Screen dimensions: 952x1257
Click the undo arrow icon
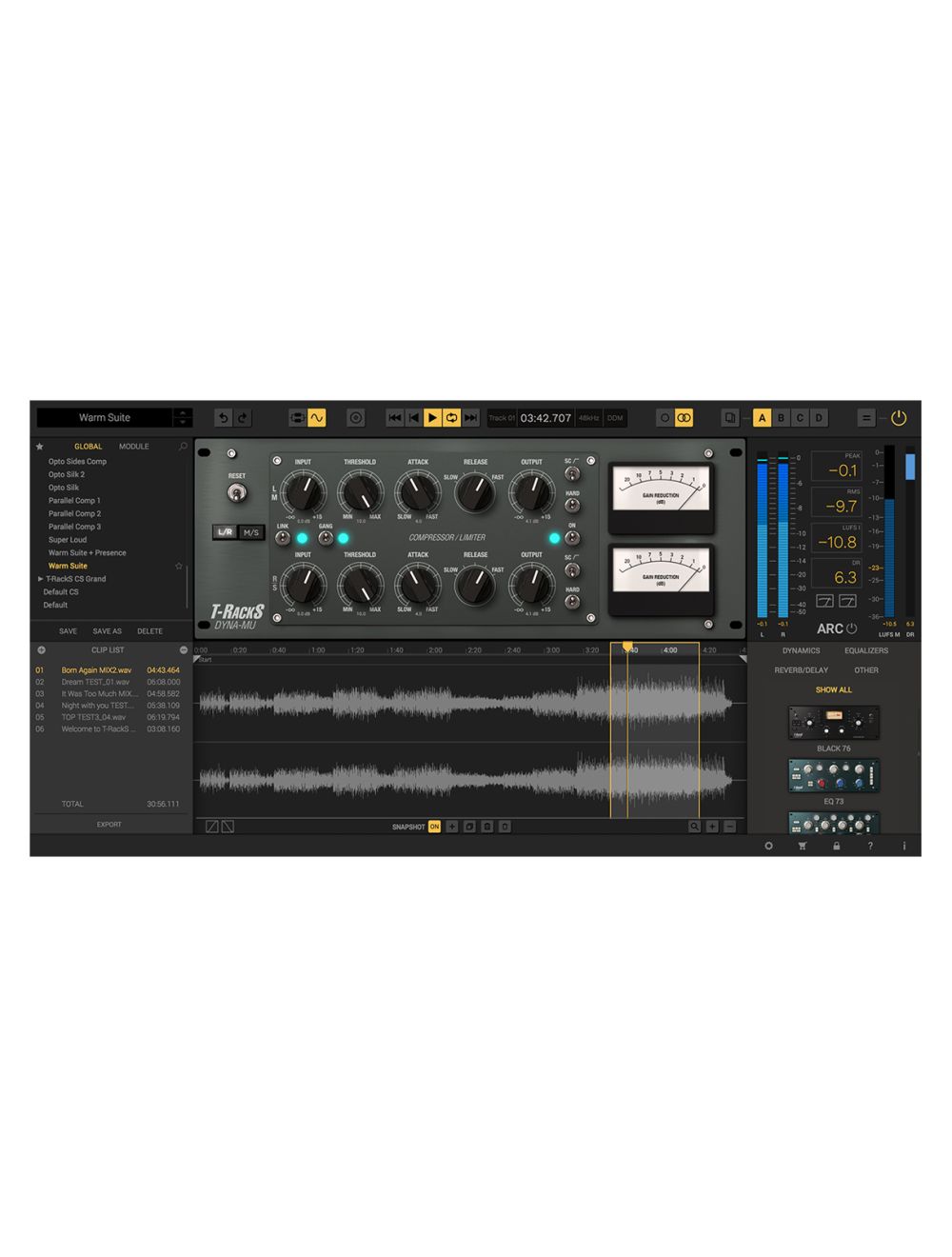point(222,417)
